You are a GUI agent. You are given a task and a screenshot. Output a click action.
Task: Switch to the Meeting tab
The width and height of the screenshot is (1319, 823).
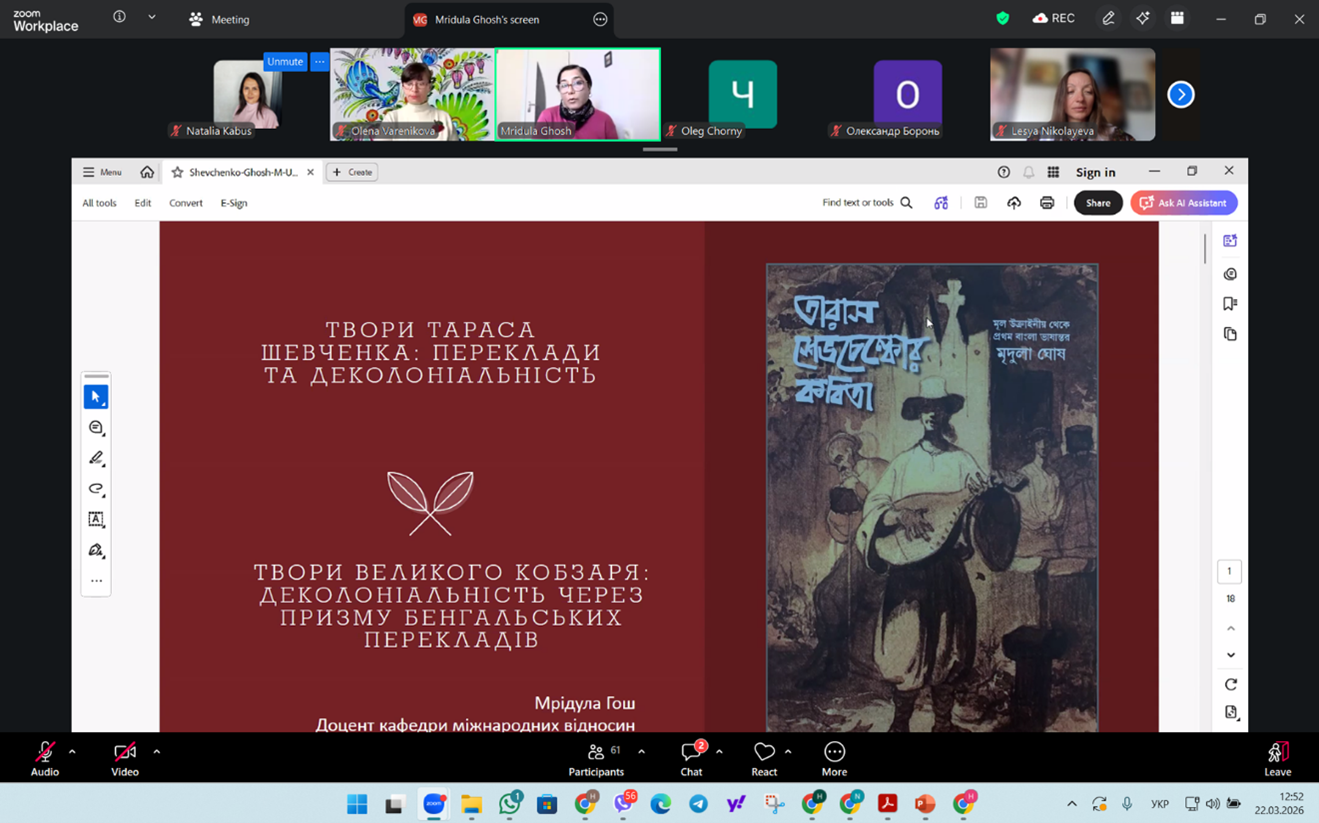[x=220, y=19]
